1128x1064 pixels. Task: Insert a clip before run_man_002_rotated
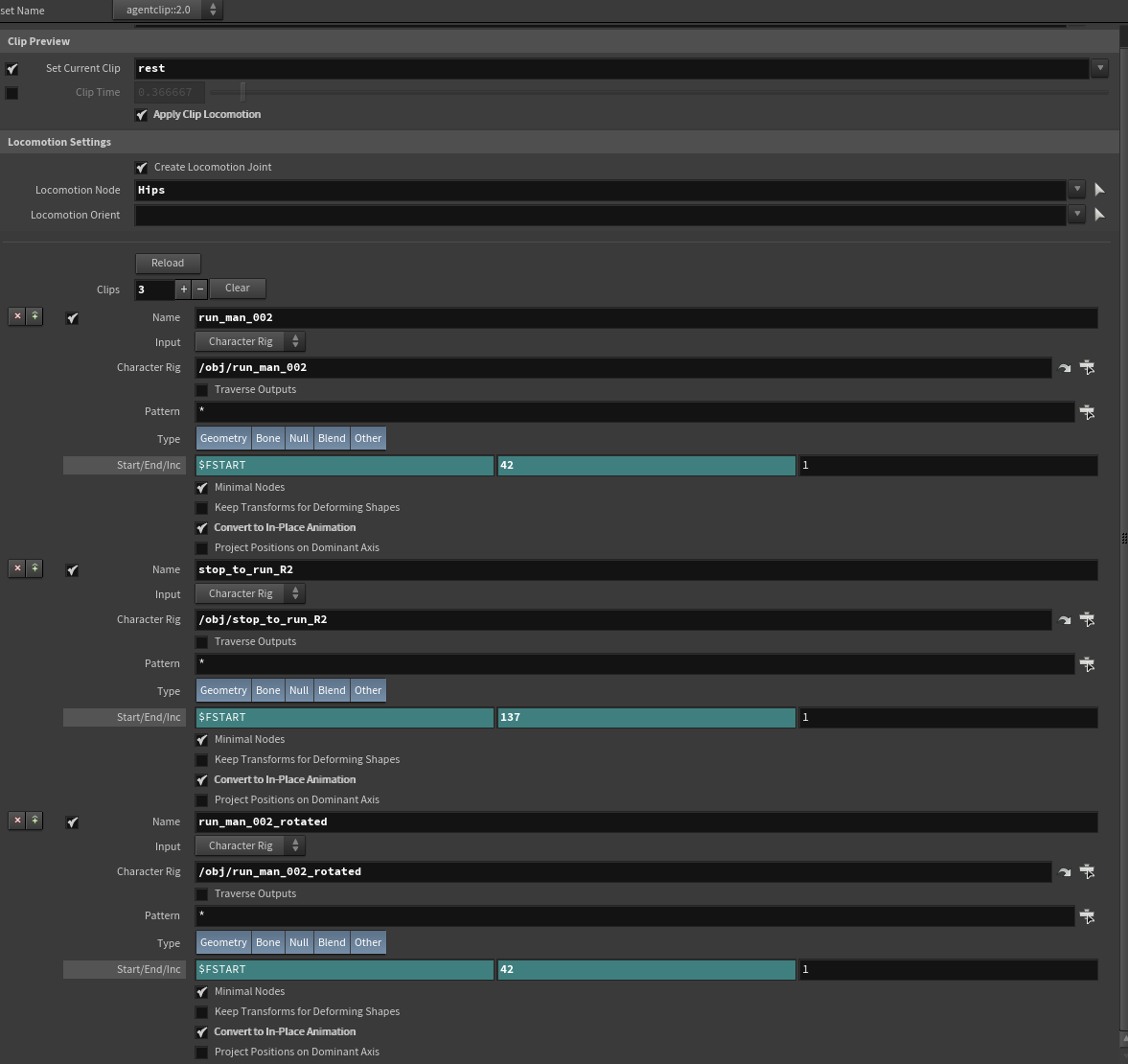click(x=35, y=821)
